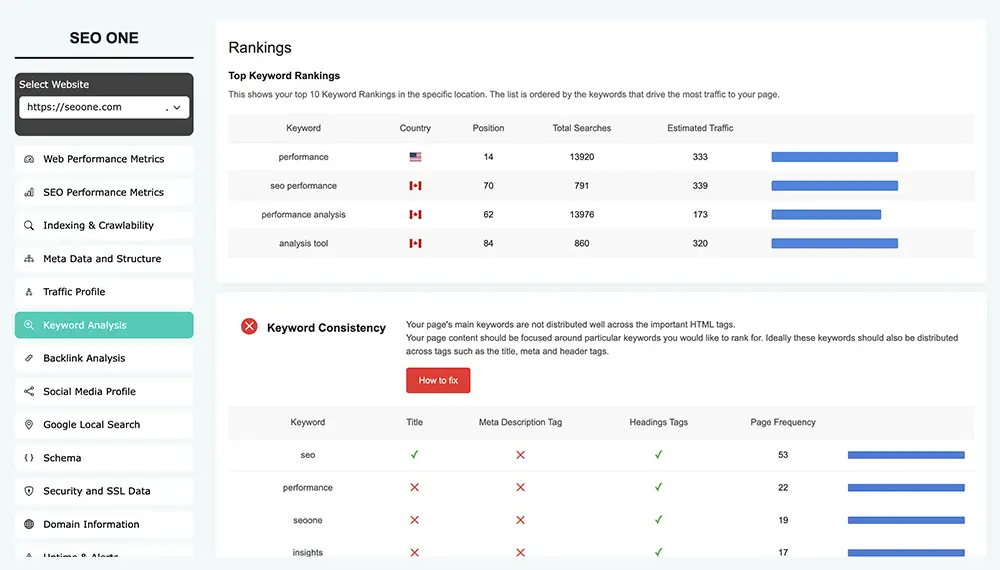Image resolution: width=1000 pixels, height=570 pixels.
Task: Click the Headings Tags checkmark for seoone
Action: coord(658,520)
